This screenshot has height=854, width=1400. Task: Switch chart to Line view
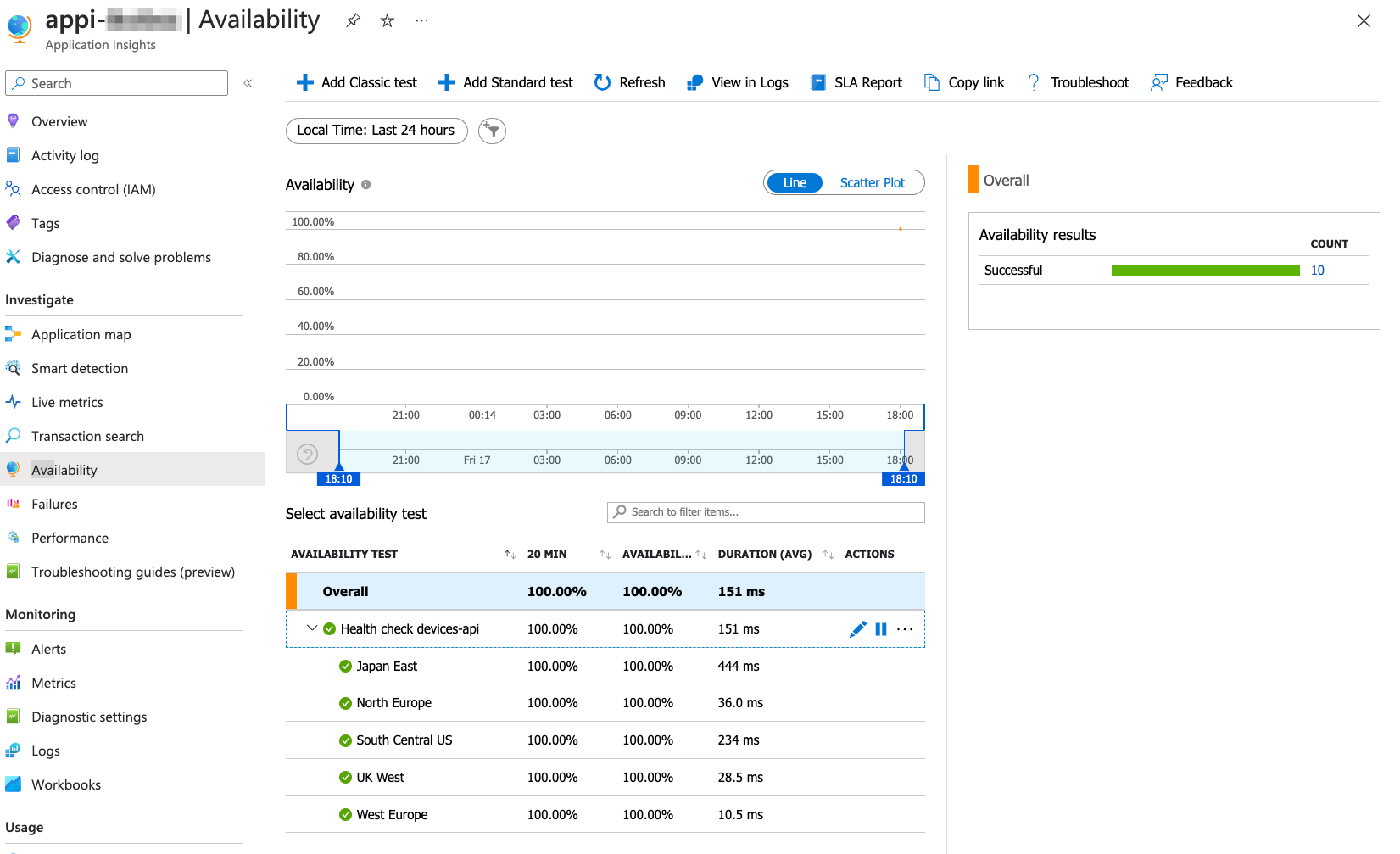coord(795,183)
